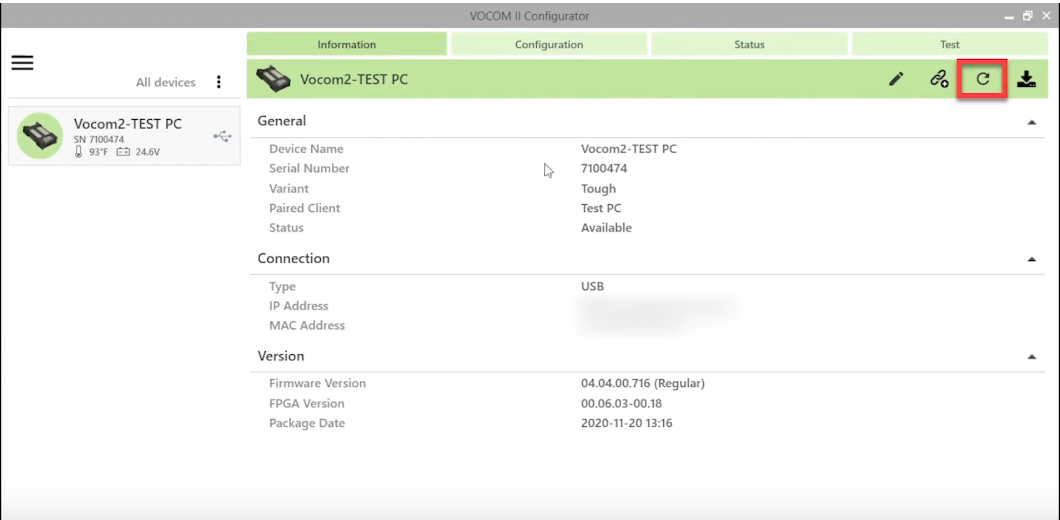This screenshot has height=520, width=1060.
Task: Switch to the Status tab
Action: click(749, 45)
